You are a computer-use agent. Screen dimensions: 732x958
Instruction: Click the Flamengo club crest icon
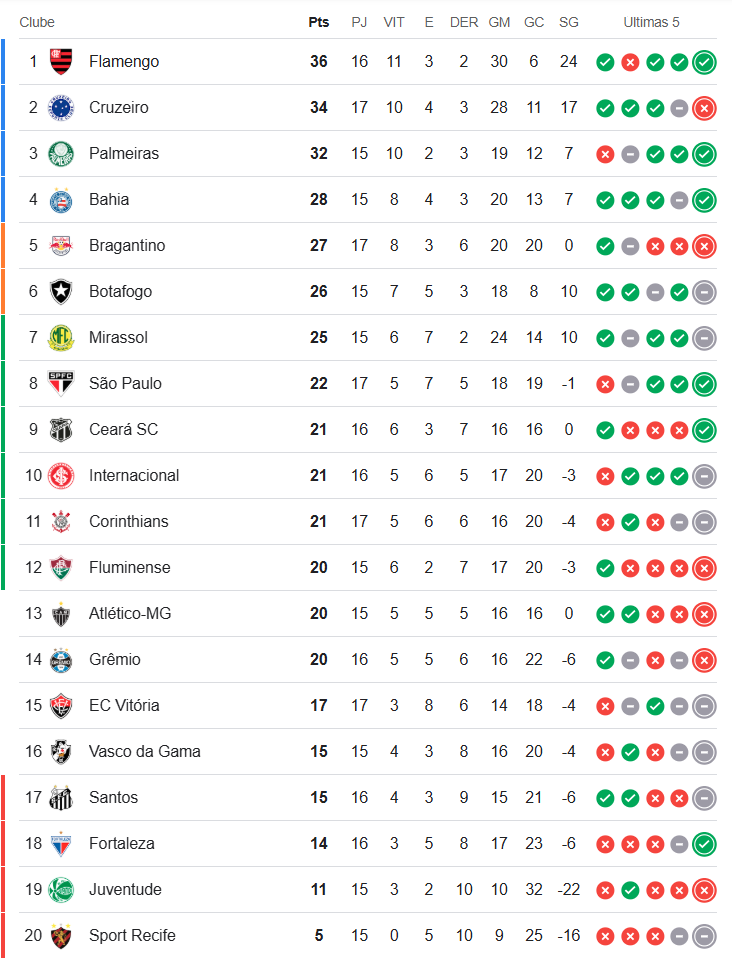pyautogui.click(x=62, y=62)
